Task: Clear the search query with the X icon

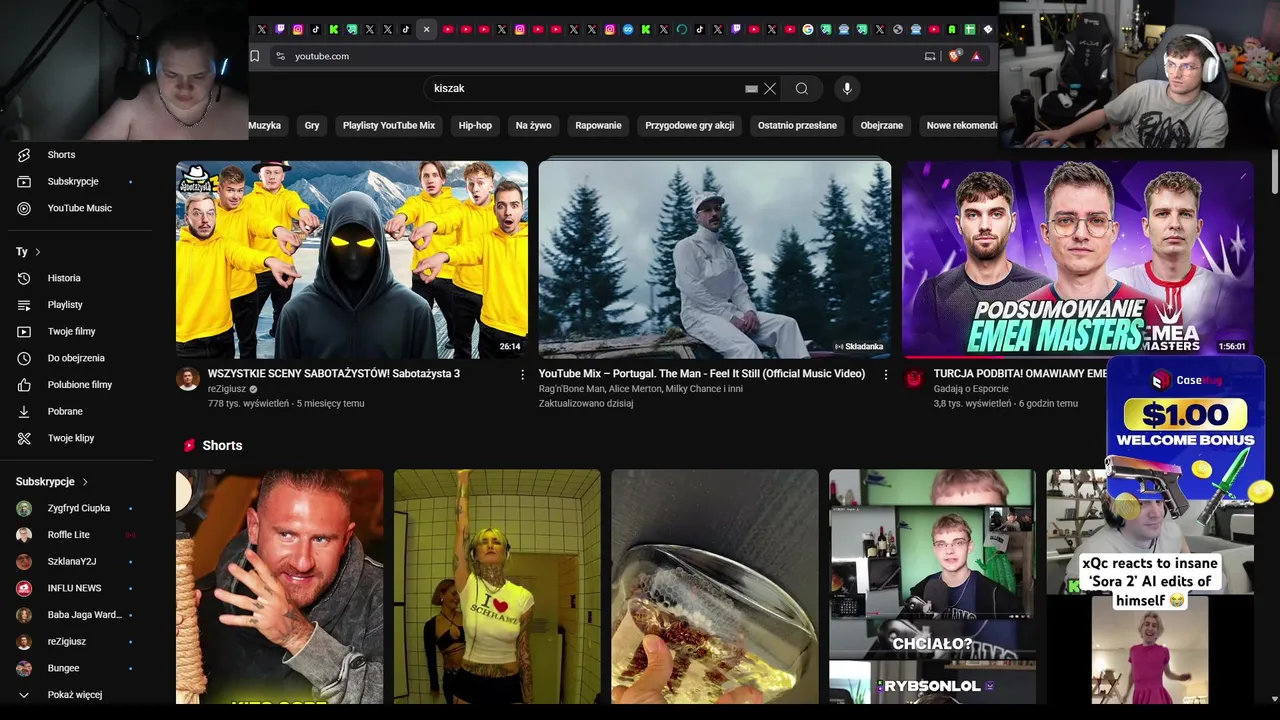Action: pos(770,88)
